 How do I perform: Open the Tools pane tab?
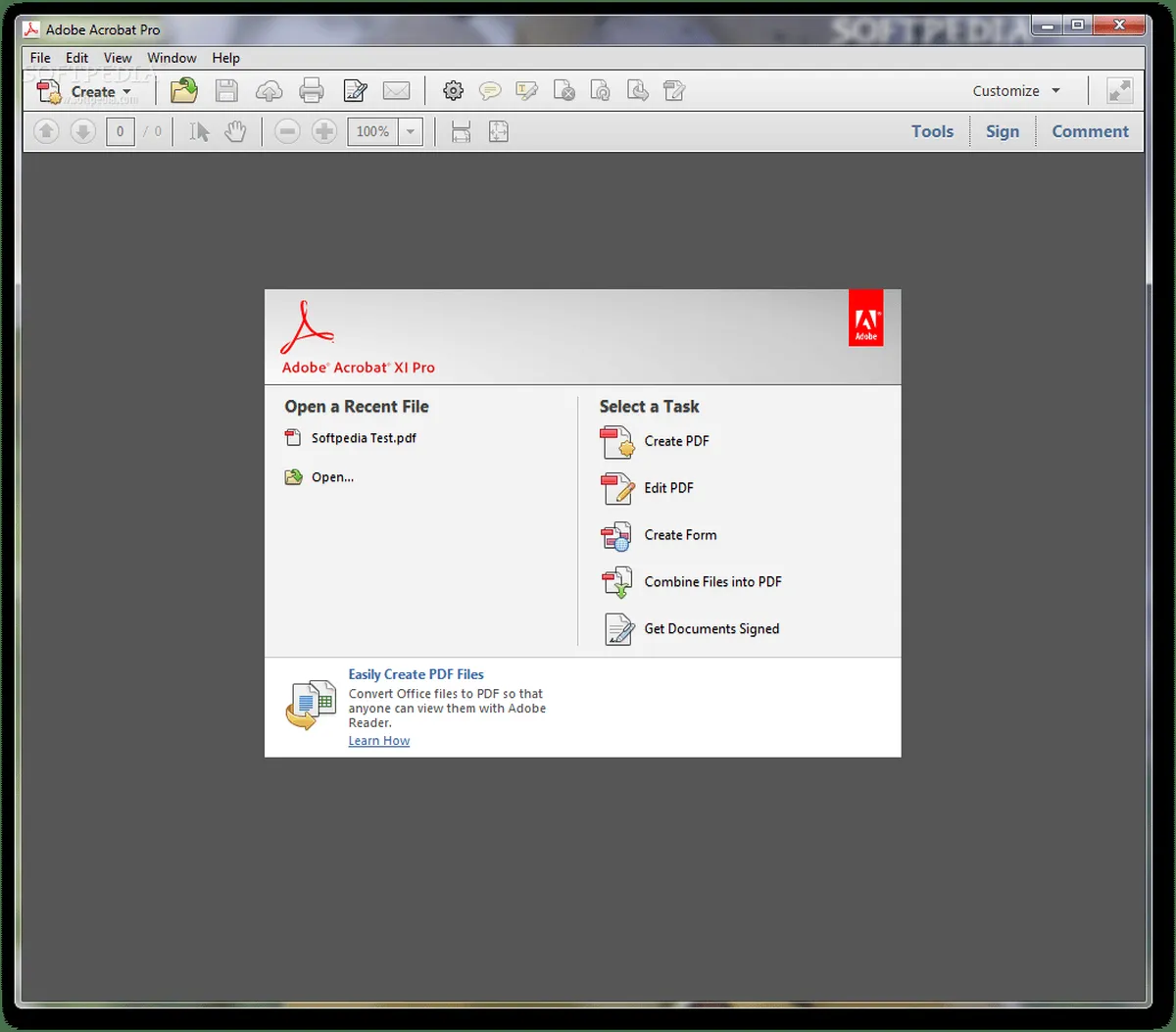click(932, 131)
